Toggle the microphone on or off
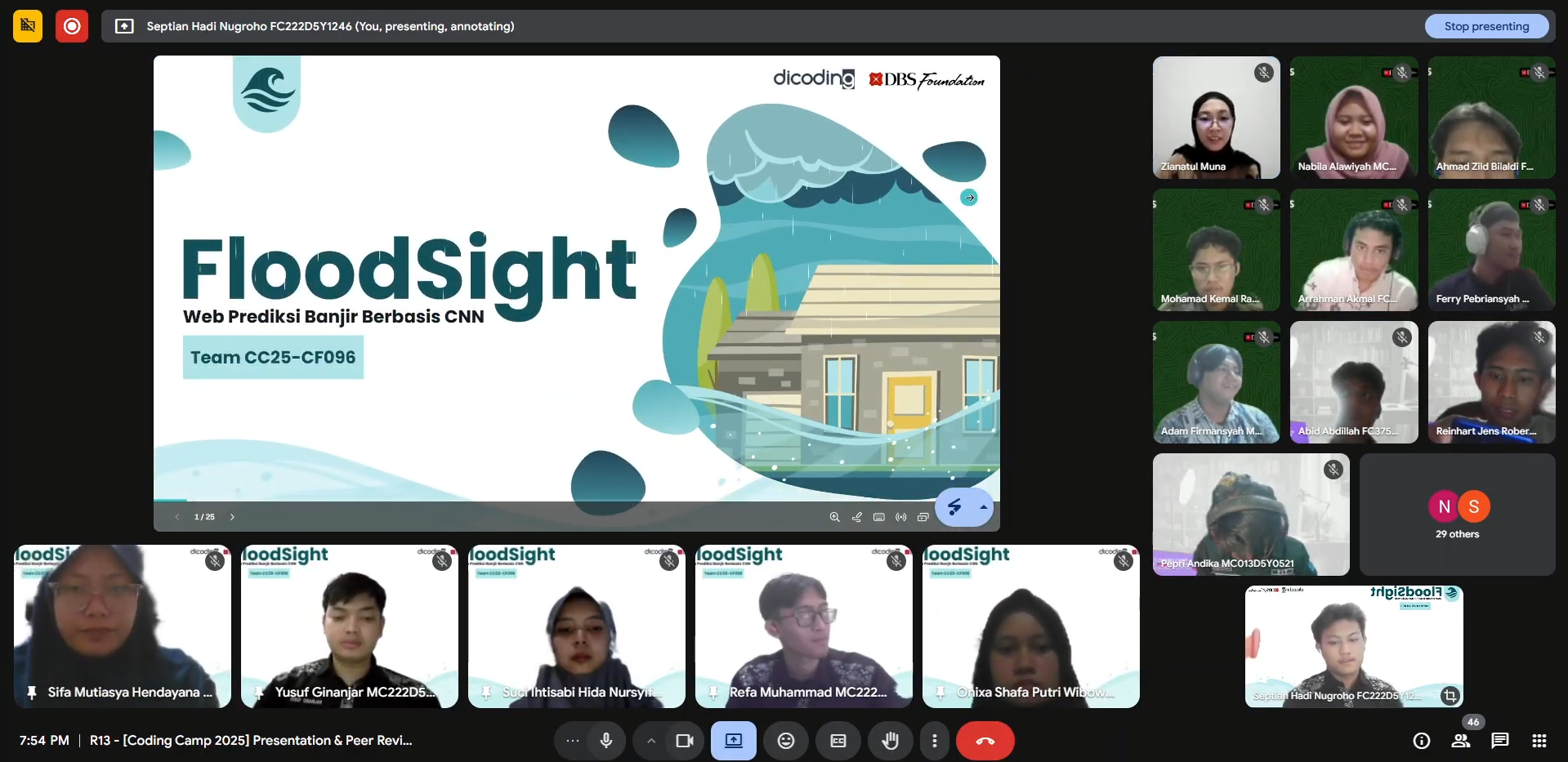Image resolution: width=1568 pixels, height=762 pixels. tap(605, 741)
